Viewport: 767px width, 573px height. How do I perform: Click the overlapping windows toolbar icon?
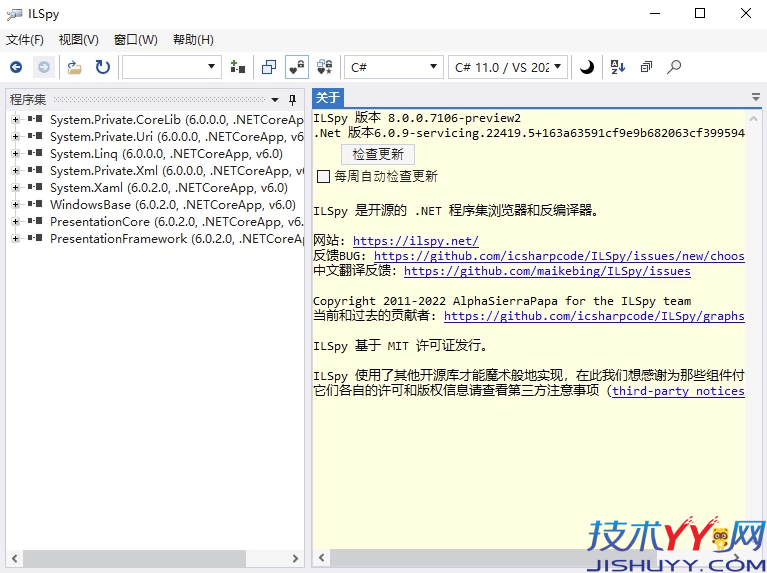click(x=269, y=67)
